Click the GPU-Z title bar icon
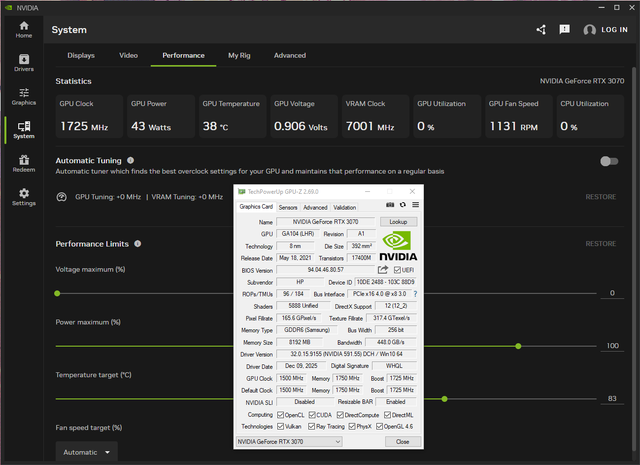Screen dimensions: 640x465 click(x=242, y=191)
